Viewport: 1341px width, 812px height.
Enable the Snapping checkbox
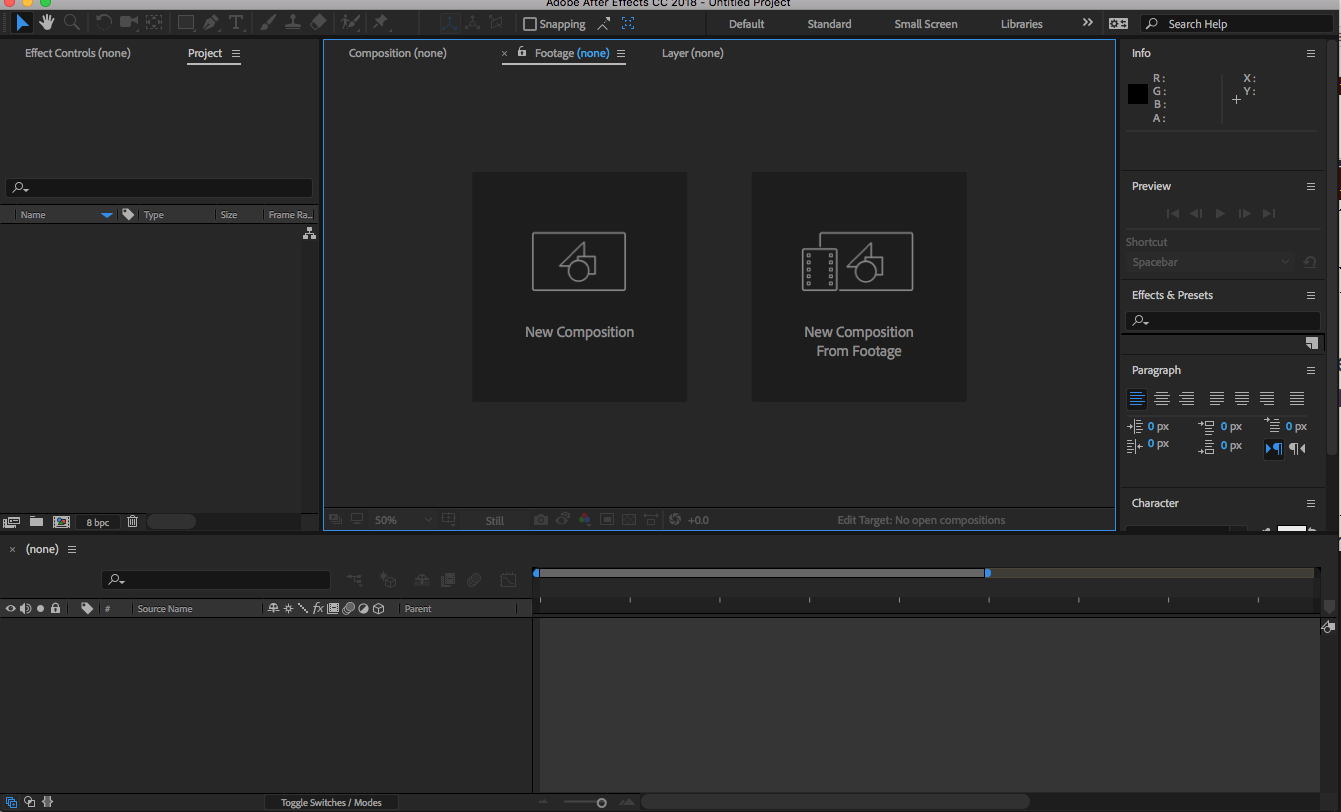pos(530,23)
